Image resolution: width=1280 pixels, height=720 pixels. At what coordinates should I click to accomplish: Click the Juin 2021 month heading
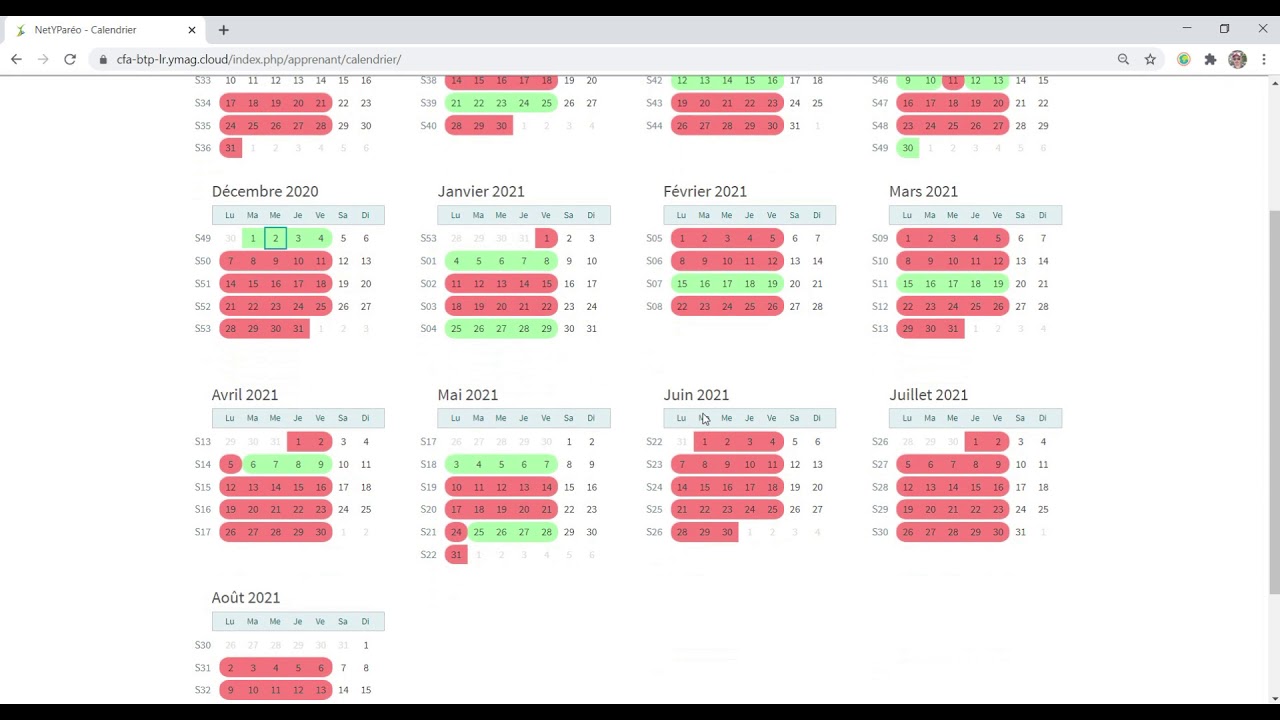[696, 395]
